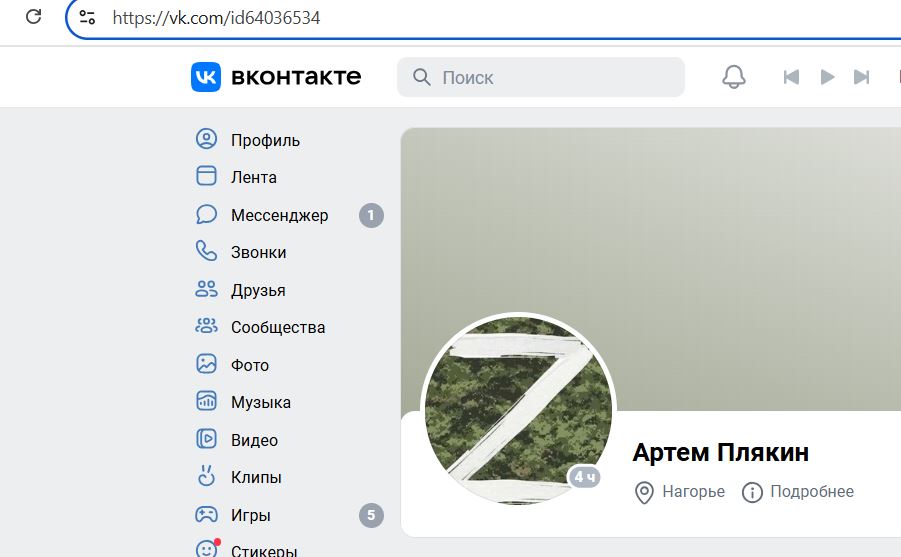Viewport: 901px width, 557px height.
Task: Click the info circle icon near Подробнее
Action: coord(752,492)
